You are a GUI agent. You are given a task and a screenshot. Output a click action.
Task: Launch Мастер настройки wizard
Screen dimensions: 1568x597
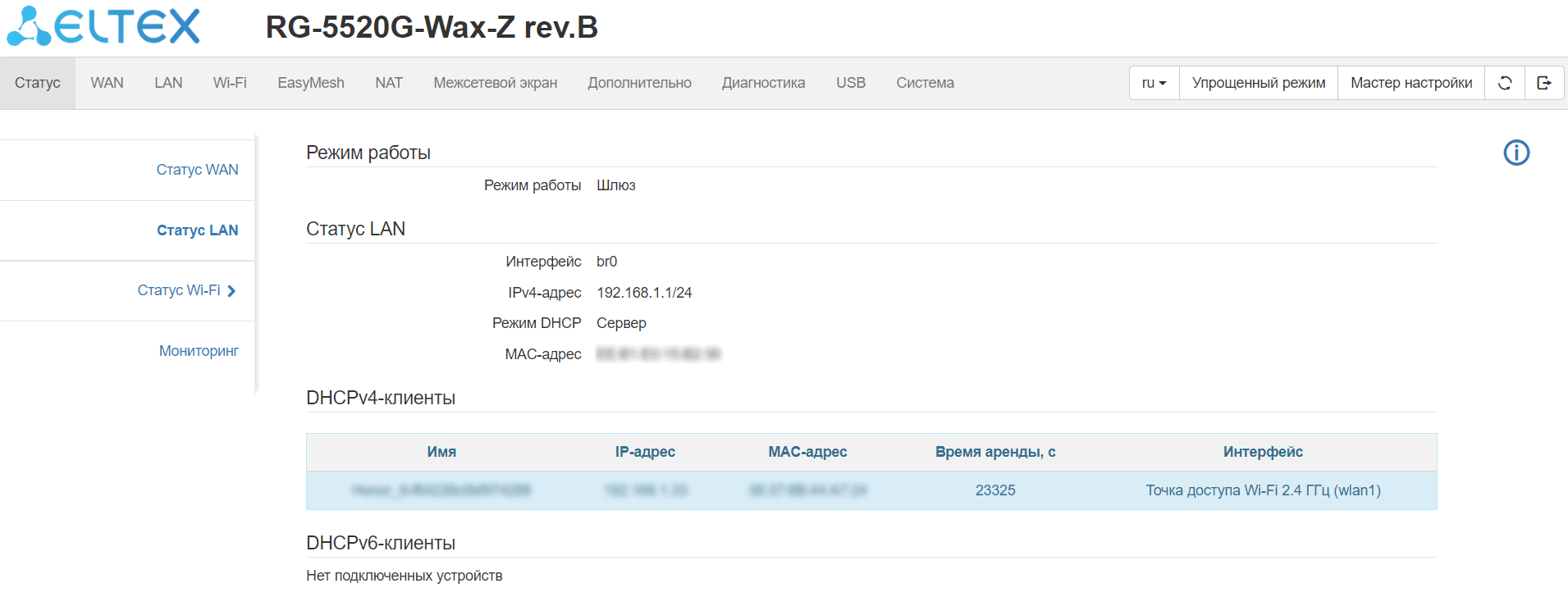tap(1410, 83)
